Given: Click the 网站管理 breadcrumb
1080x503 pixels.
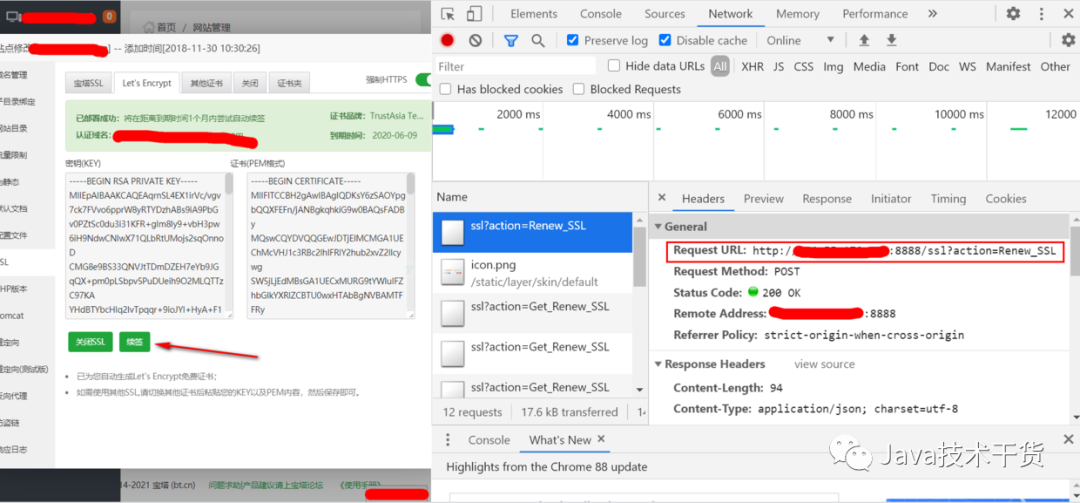Looking at the screenshot, I should pos(211,28).
